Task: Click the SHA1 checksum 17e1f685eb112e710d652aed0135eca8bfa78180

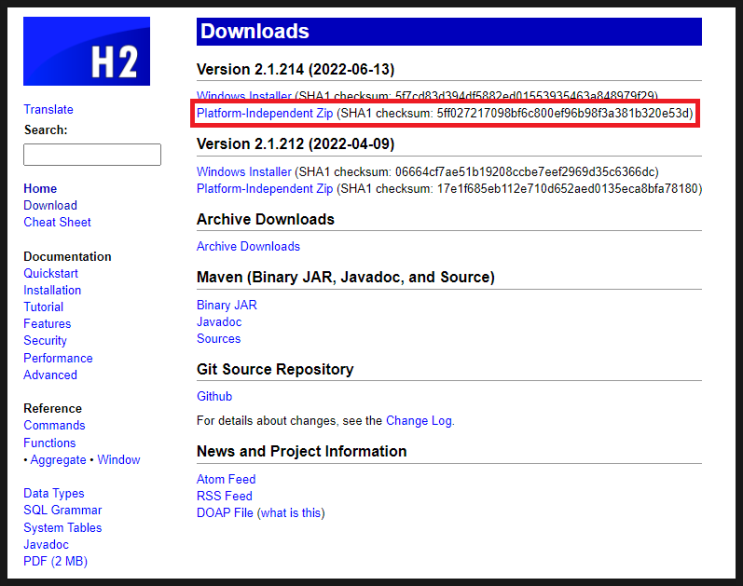Action: tap(567, 189)
